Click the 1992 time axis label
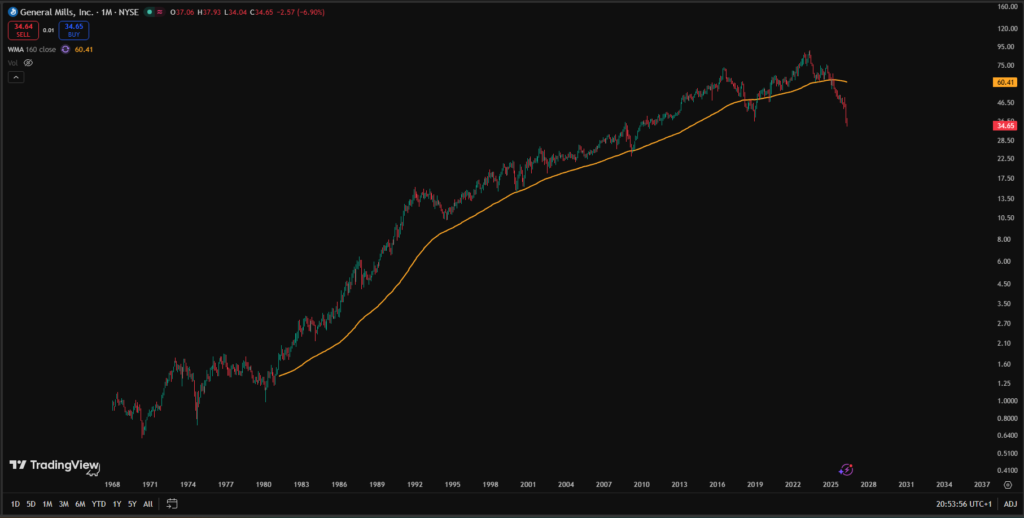The width and height of the screenshot is (1024, 518). [x=415, y=485]
